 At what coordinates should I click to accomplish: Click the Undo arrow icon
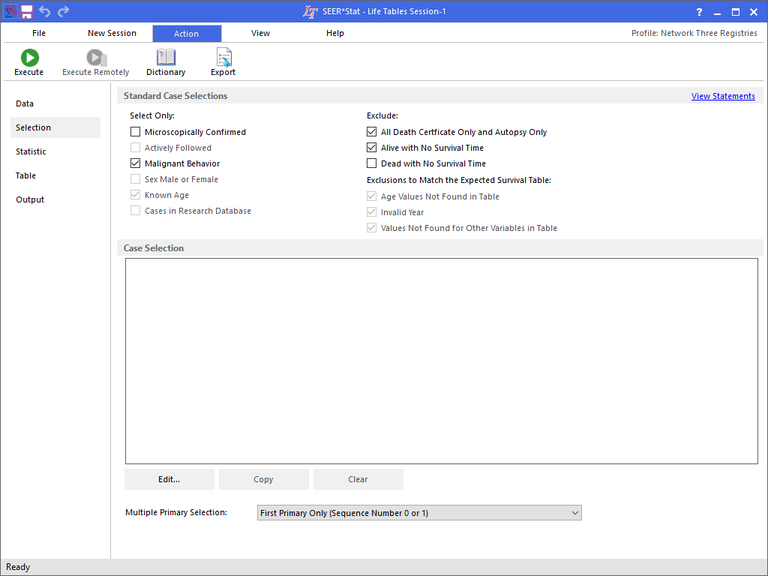tap(45, 11)
